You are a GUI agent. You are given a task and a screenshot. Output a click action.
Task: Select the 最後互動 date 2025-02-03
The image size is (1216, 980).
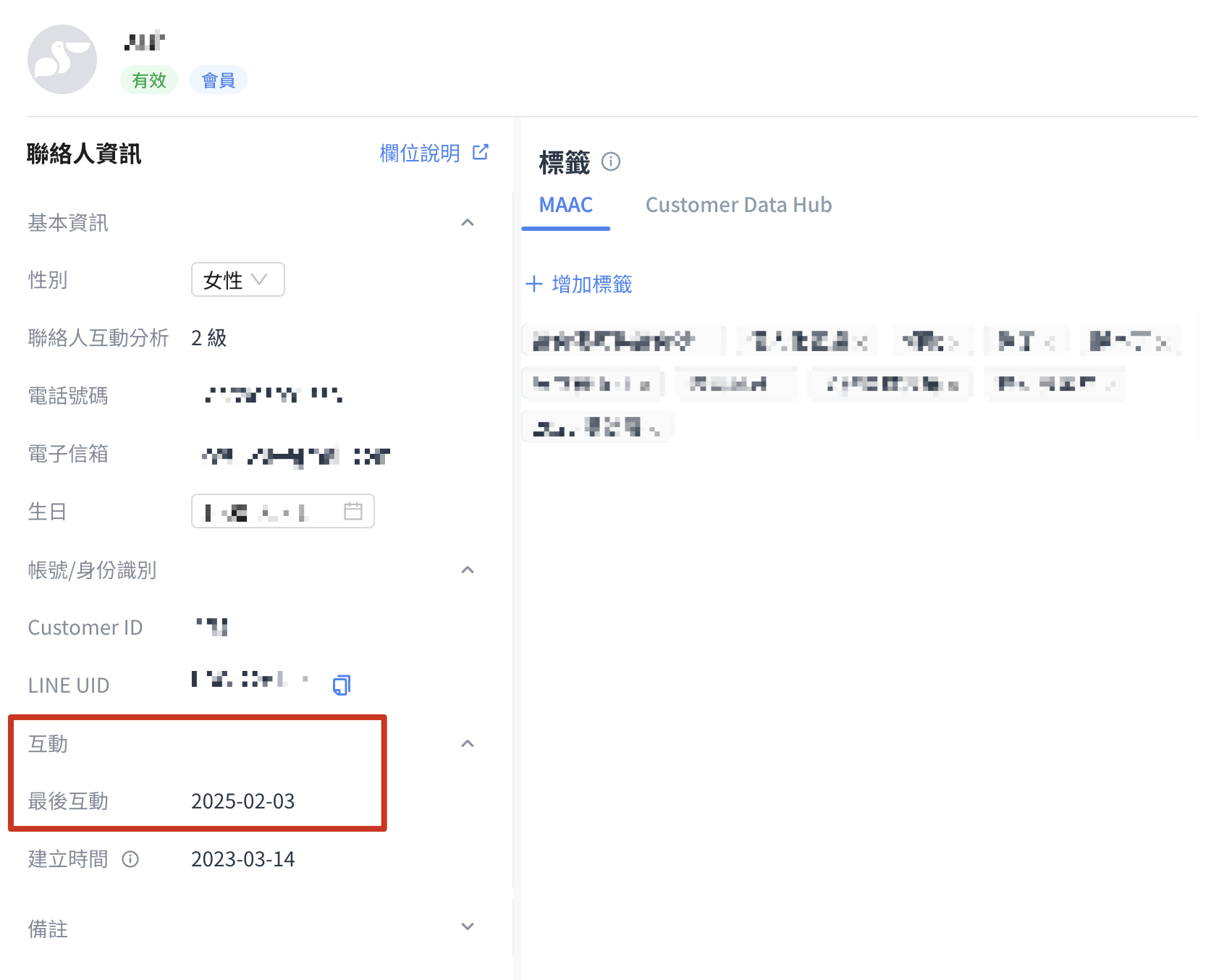[x=242, y=801]
